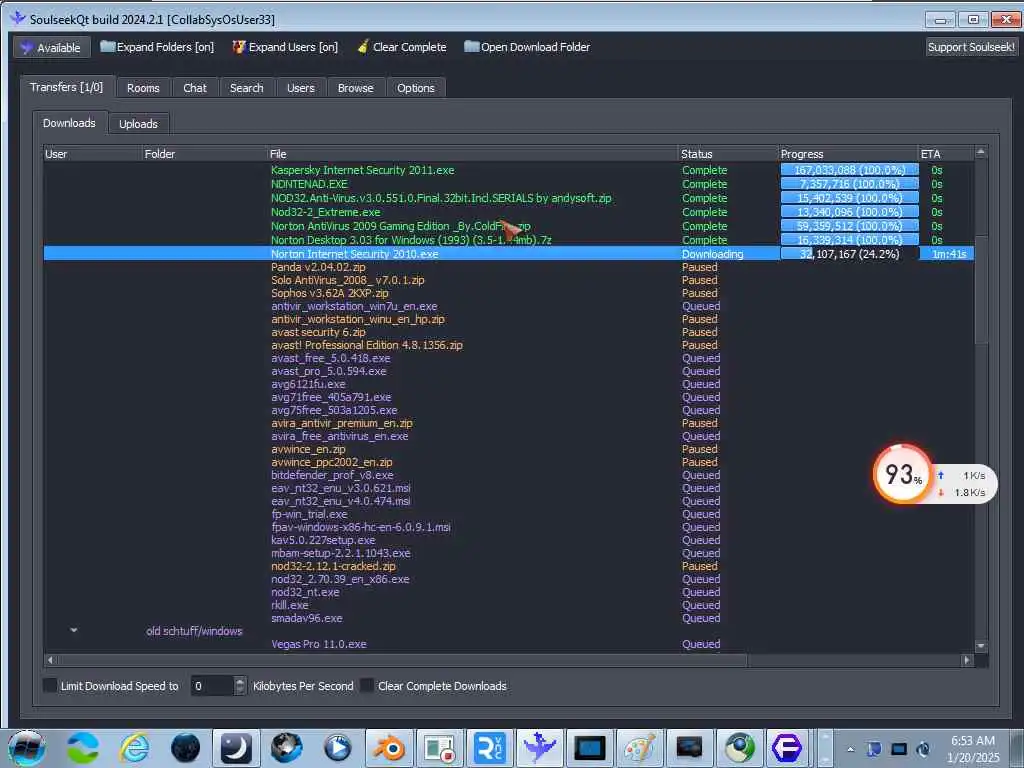The width and height of the screenshot is (1024, 768).
Task: Select NDNTENAD.EXE file row
Action: (309, 184)
